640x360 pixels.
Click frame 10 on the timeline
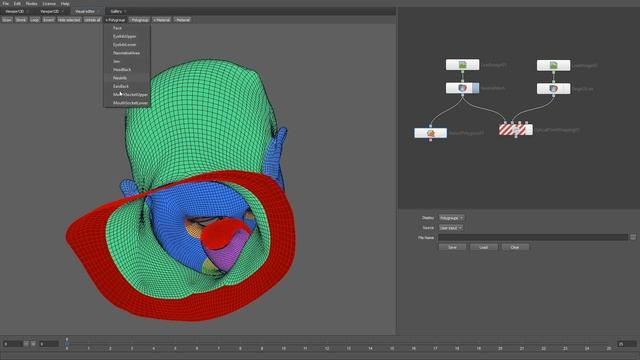283,348
